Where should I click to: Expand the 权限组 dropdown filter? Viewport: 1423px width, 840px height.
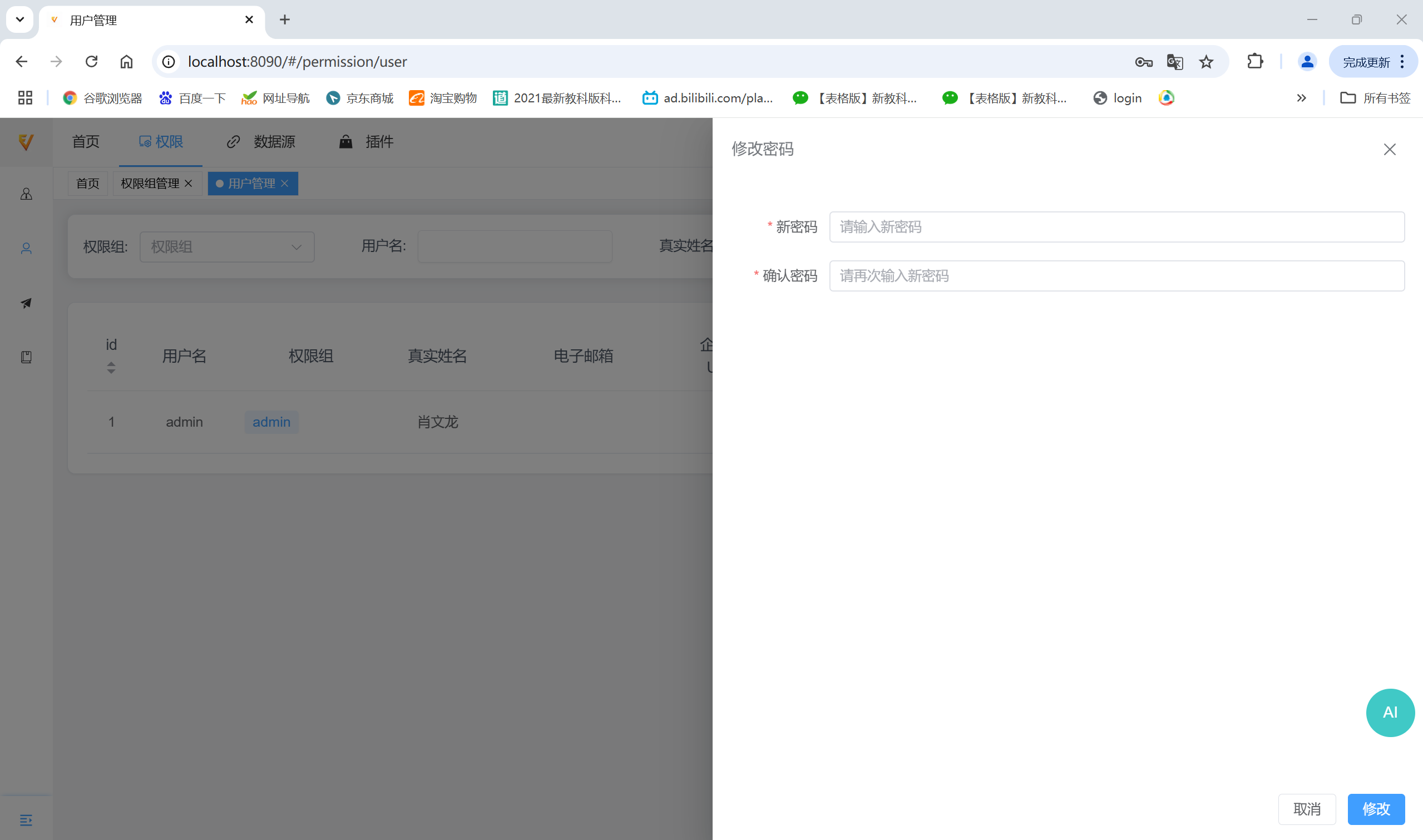click(227, 247)
